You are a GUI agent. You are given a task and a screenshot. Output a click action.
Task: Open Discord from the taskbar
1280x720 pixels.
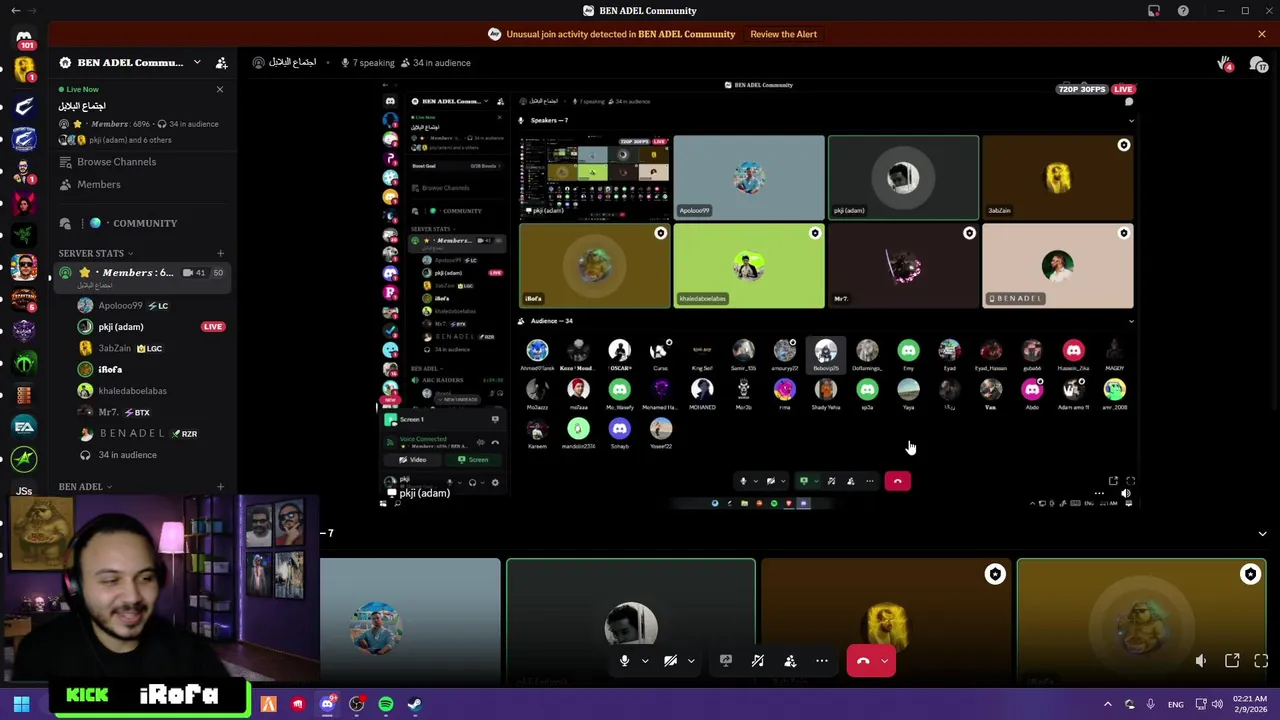(x=327, y=704)
